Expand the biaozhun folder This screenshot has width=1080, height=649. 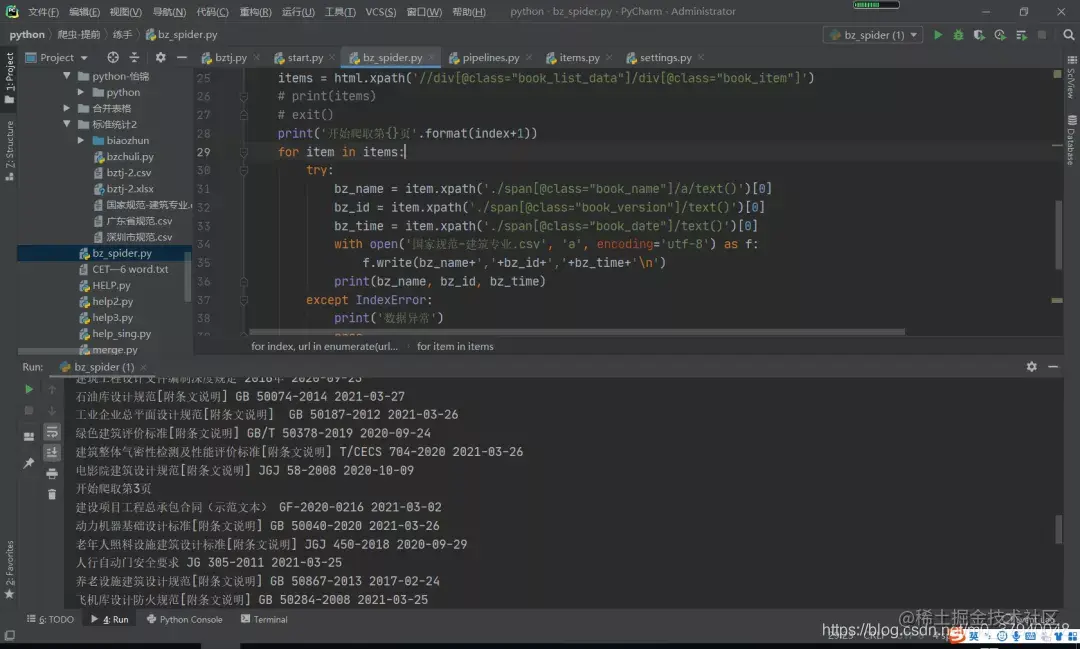[81, 140]
